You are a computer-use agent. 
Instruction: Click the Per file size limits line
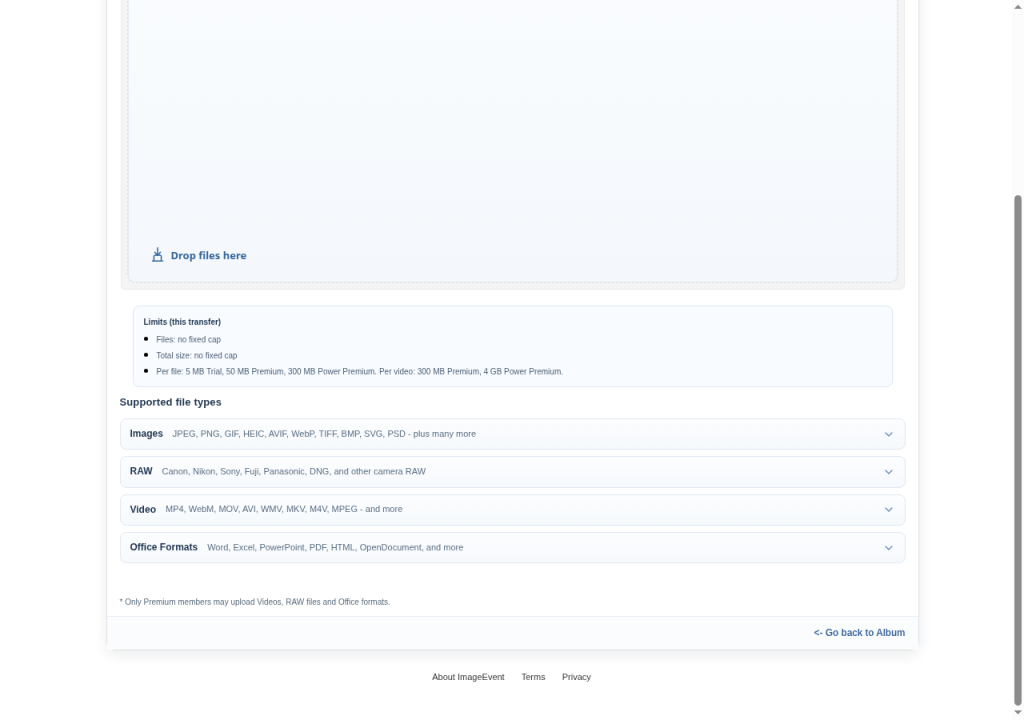pos(359,372)
